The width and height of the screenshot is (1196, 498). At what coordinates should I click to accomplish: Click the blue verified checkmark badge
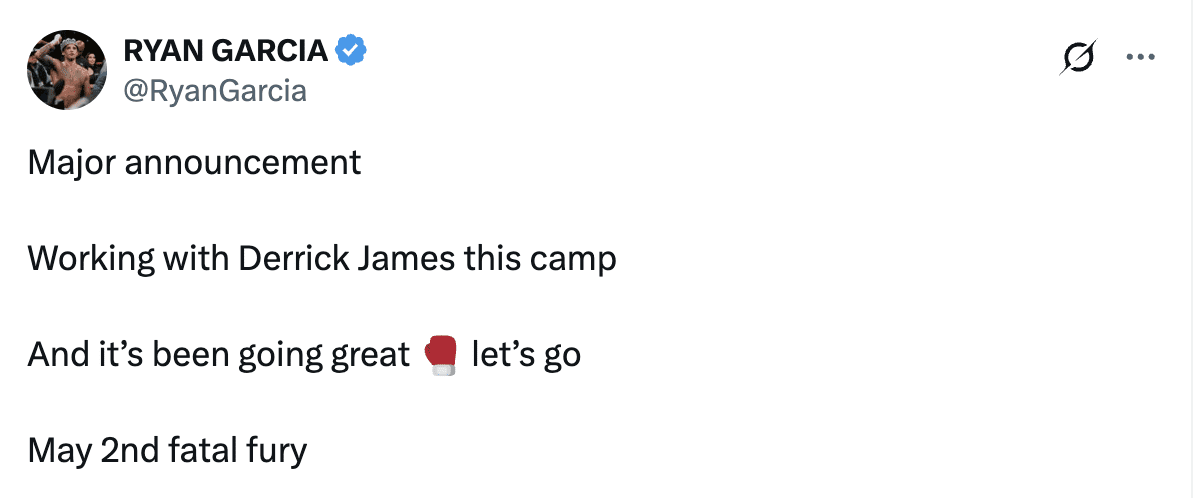[x=351, y=49]
